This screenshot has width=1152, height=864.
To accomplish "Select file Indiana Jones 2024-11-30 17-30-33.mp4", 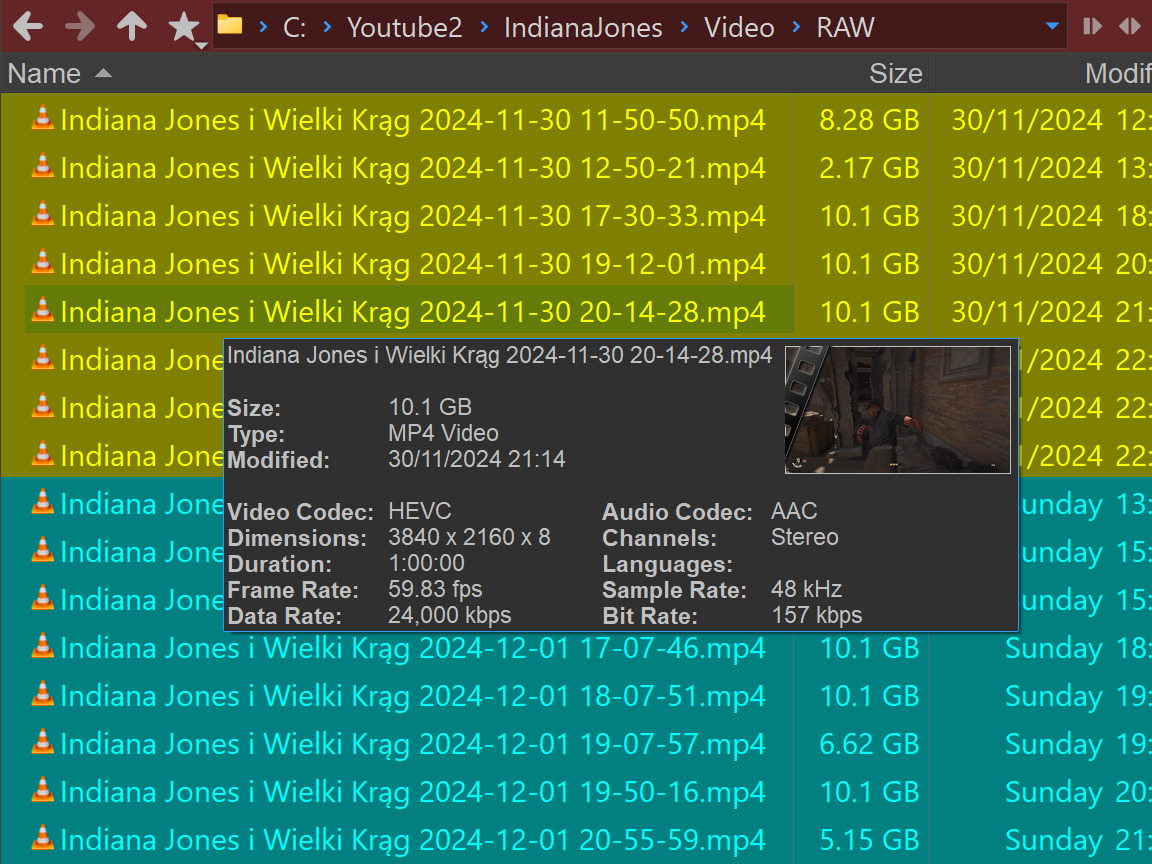I will pos(412,216).
